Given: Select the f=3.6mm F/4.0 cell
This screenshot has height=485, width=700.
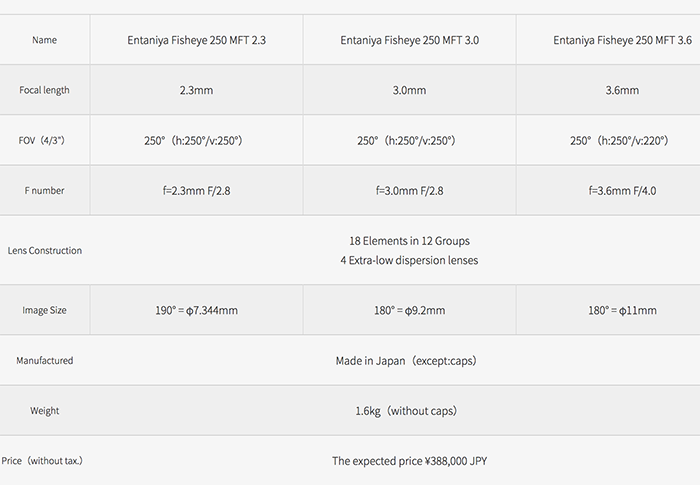Looking at the screenshot, I should [x=623, y=190].
